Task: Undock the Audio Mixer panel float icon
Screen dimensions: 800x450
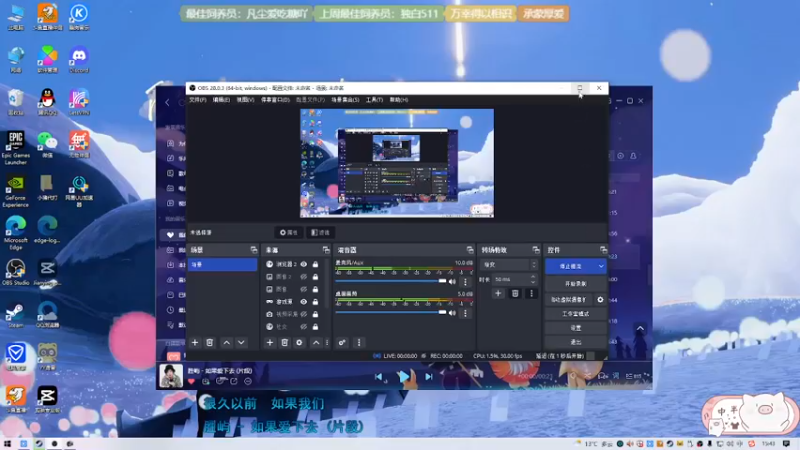Action: pos(470,250)
